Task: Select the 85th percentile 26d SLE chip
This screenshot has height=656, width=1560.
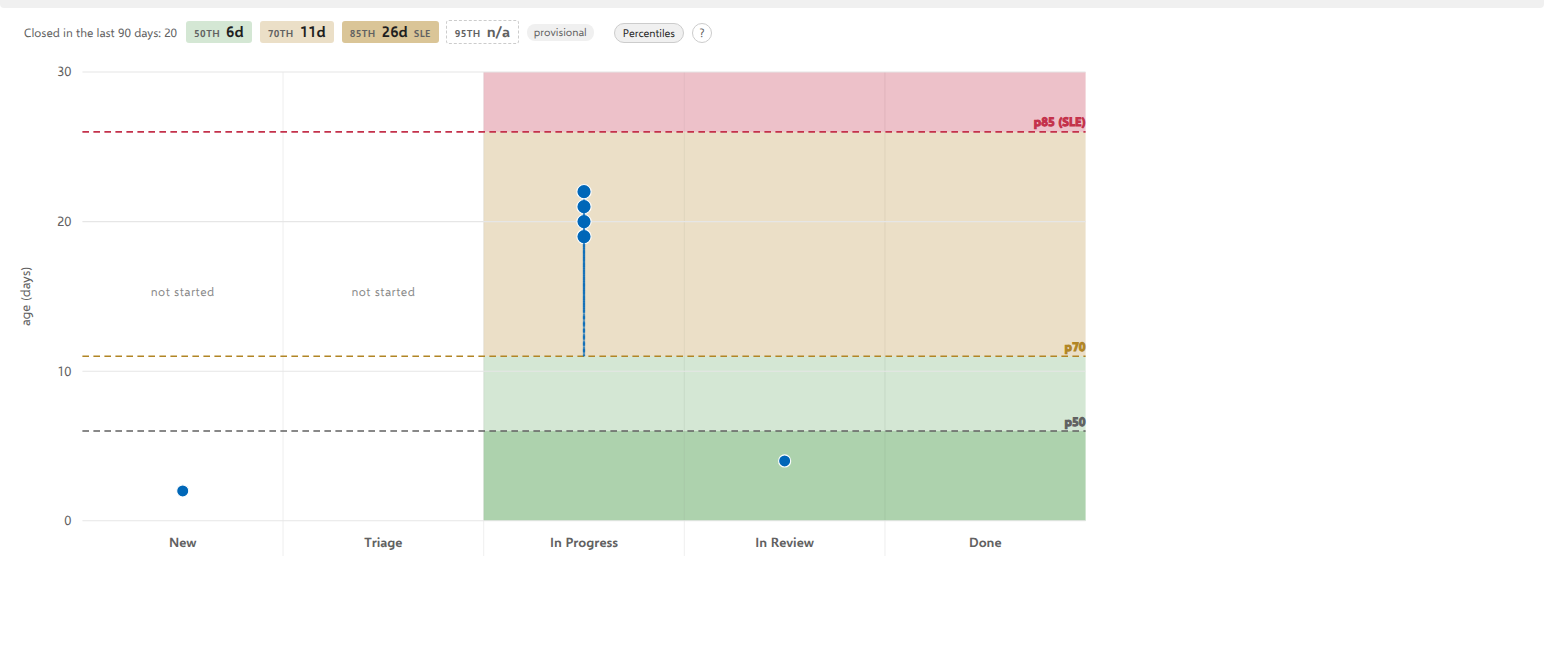Action: pyautogui.click(x=390, y=32)
